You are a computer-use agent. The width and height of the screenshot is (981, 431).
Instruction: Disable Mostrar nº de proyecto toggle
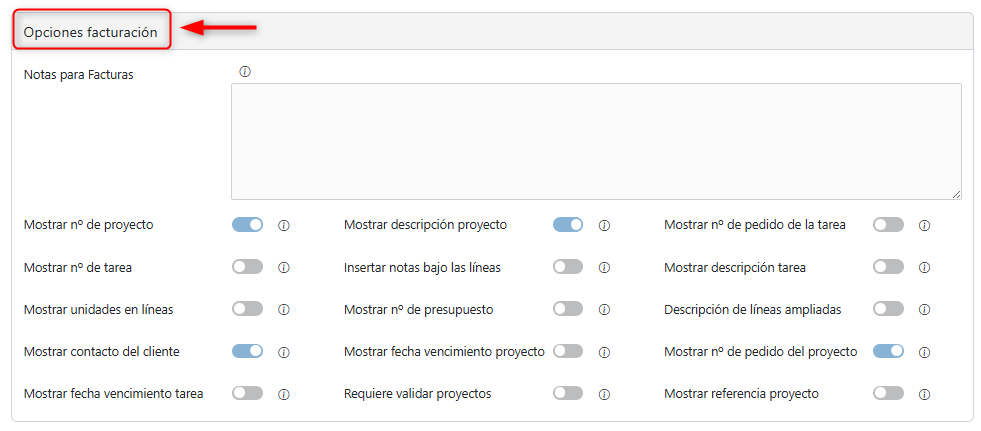click(247, 225)
